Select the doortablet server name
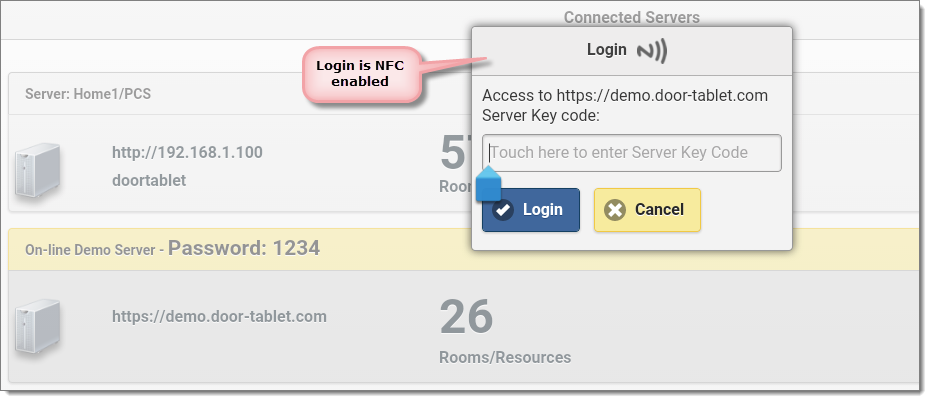 pos(149,181)
